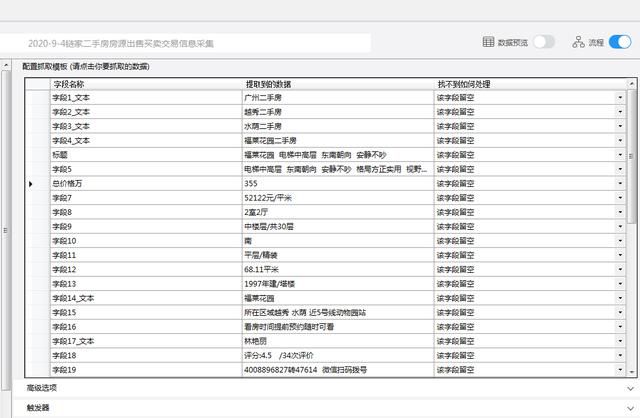Click the 数据预览 table icon

pyautogui.click(x=488, y=42)
